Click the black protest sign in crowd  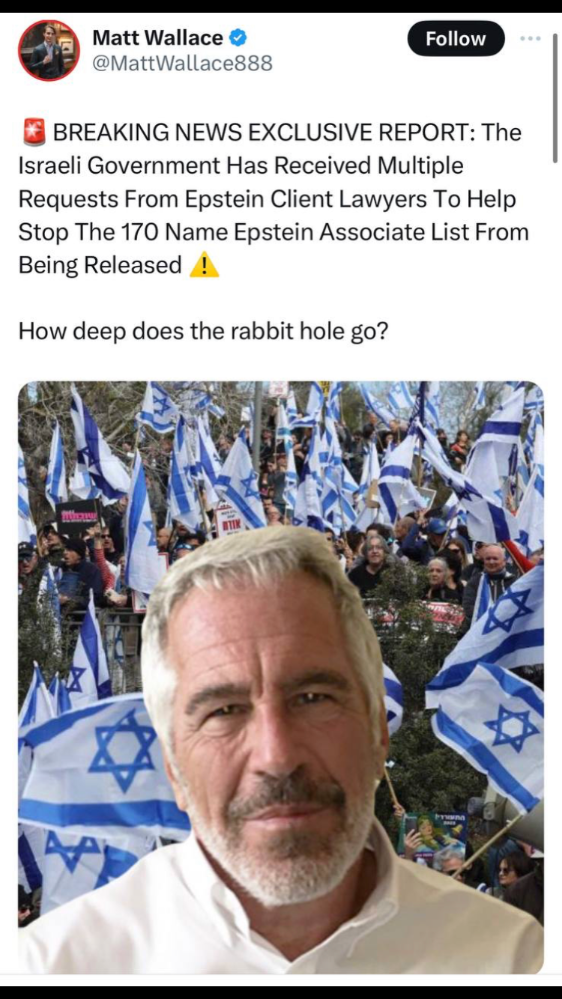coord(78,517)
